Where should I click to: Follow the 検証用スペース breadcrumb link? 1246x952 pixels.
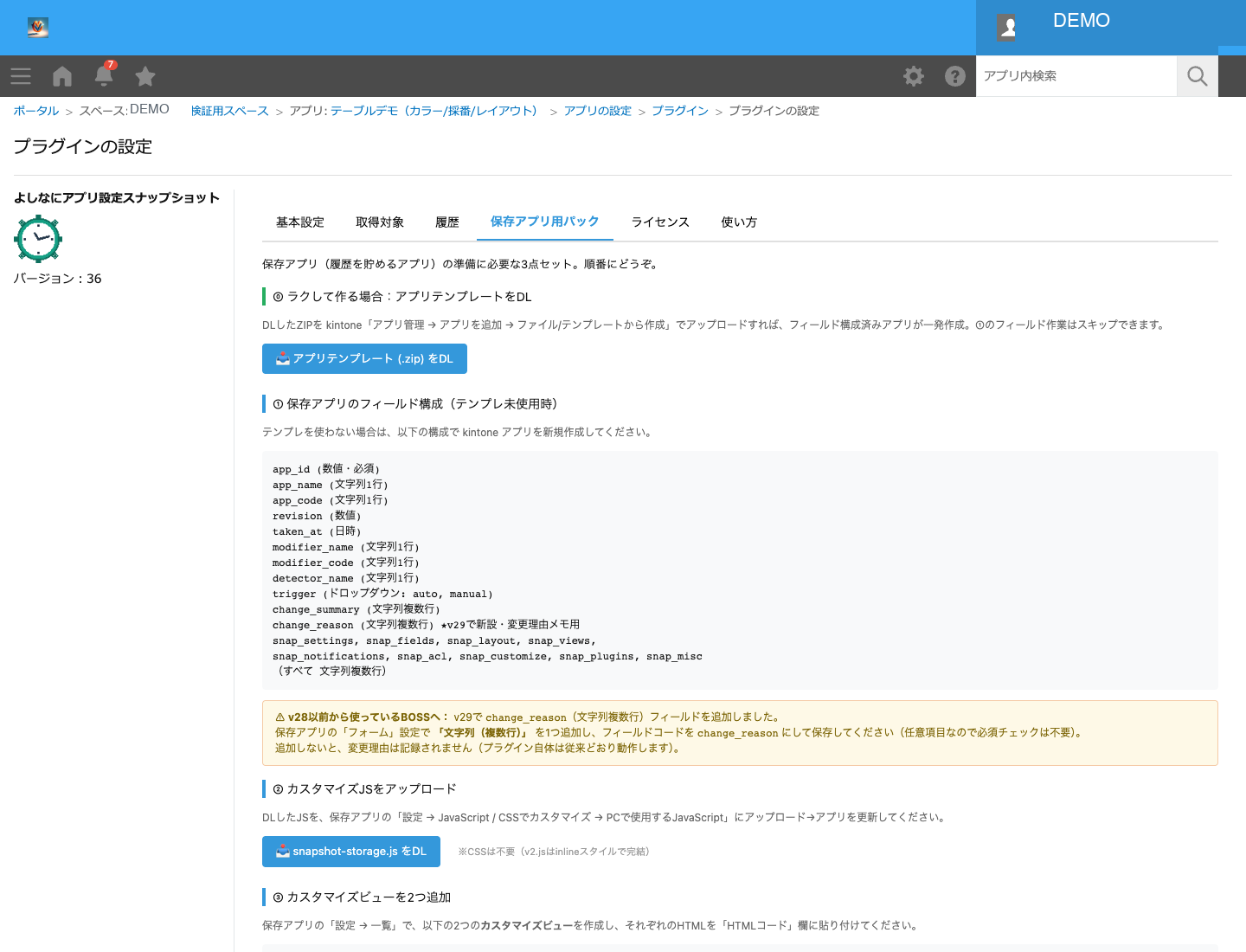click(230, 111)
